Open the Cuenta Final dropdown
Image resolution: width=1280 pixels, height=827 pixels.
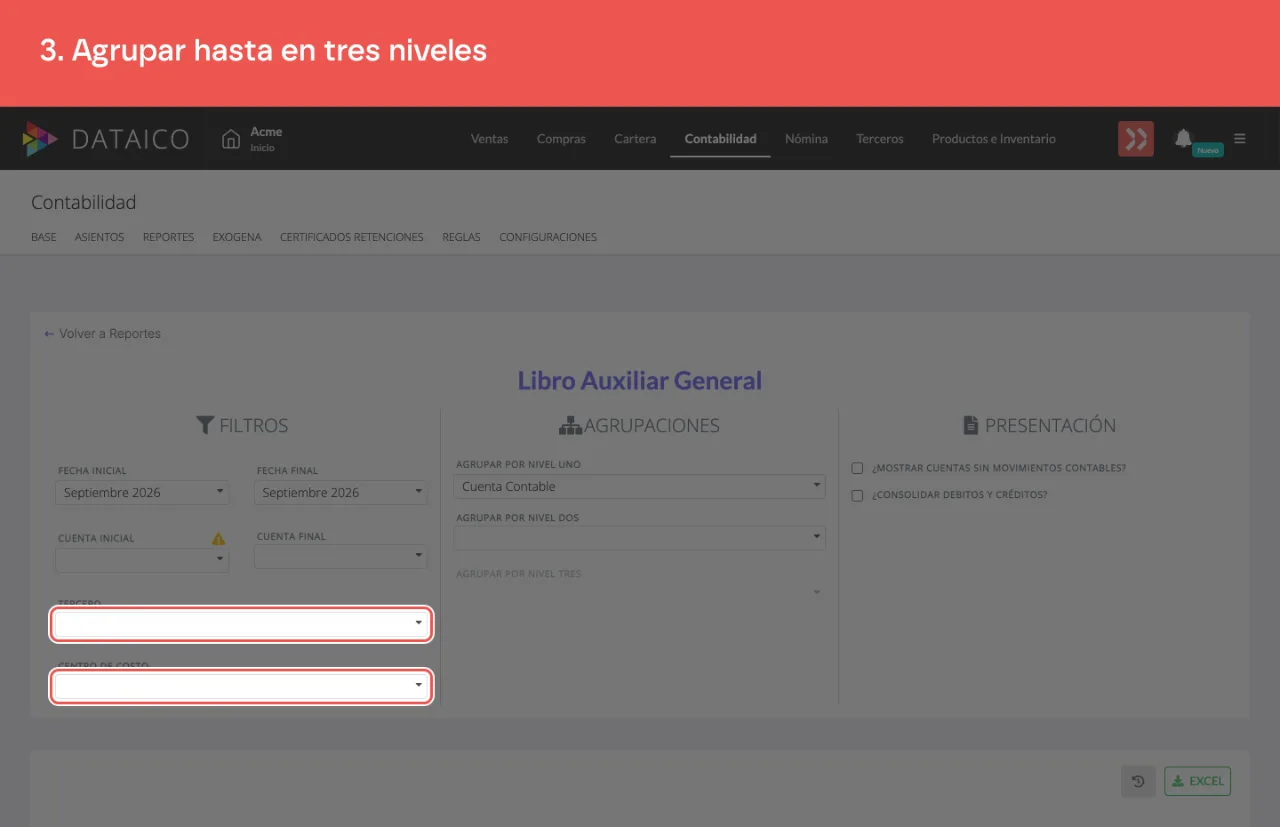pos(341,557)
